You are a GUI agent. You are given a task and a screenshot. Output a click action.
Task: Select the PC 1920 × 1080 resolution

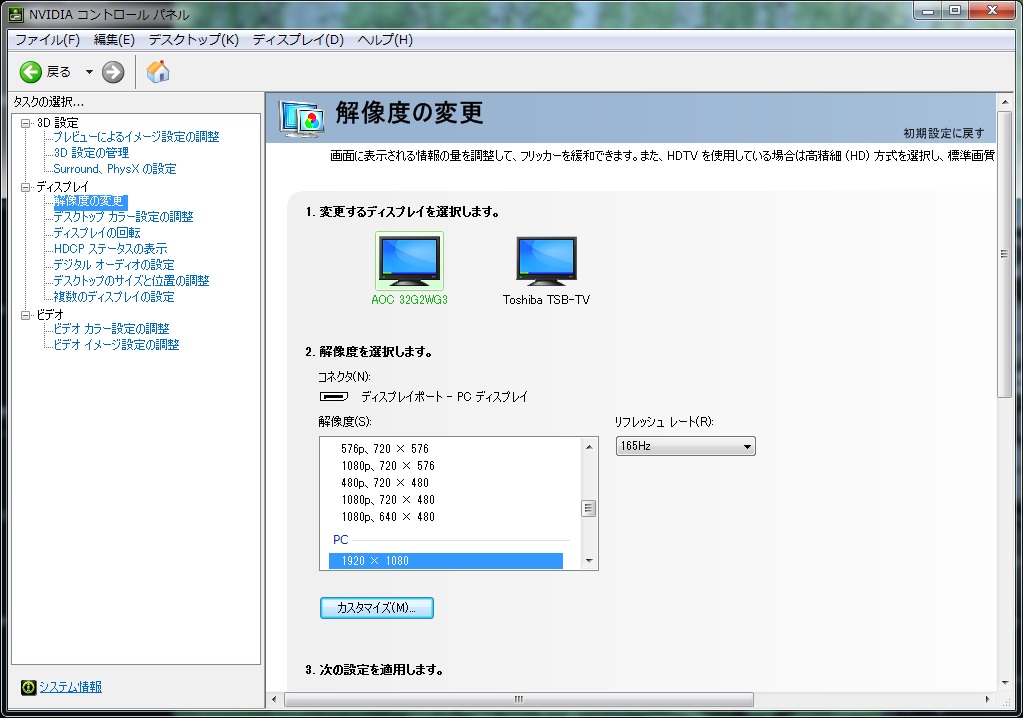(x=446, y=561)
